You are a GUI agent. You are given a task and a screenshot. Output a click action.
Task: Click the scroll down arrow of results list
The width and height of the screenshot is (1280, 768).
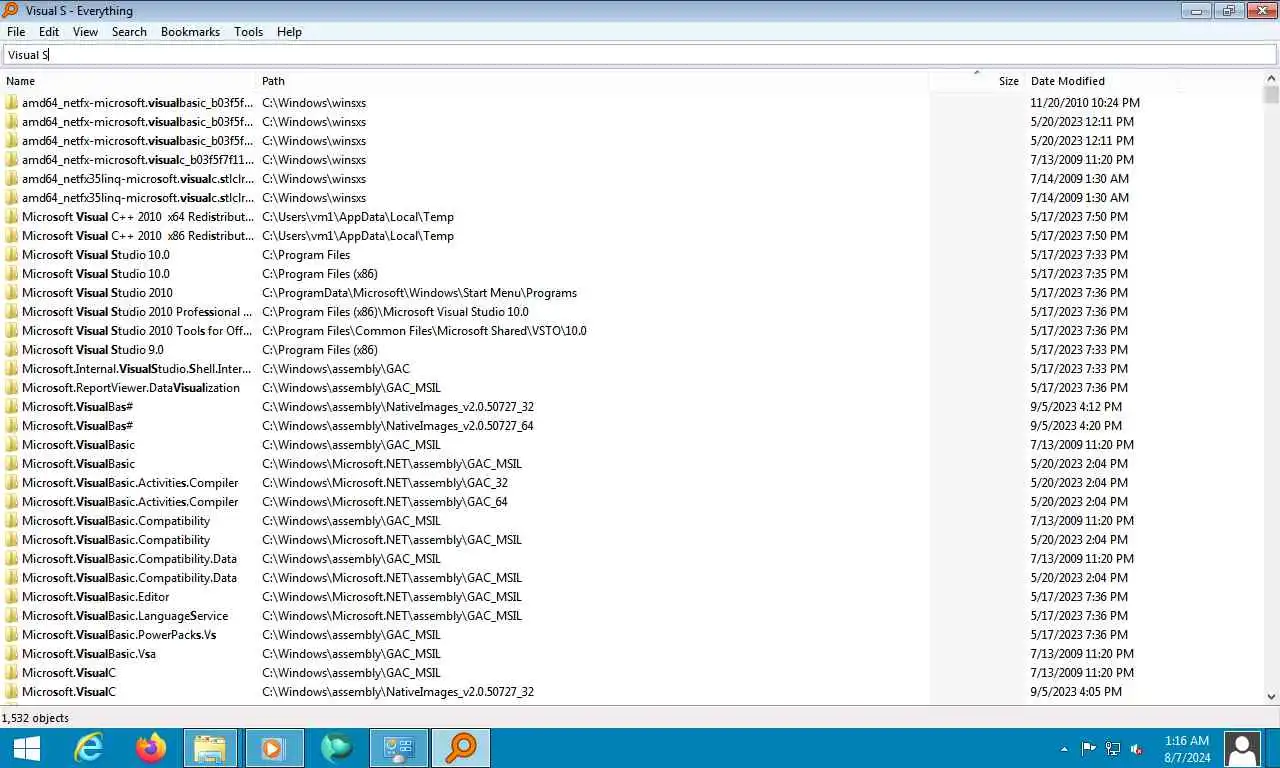tap(1271, 697)
